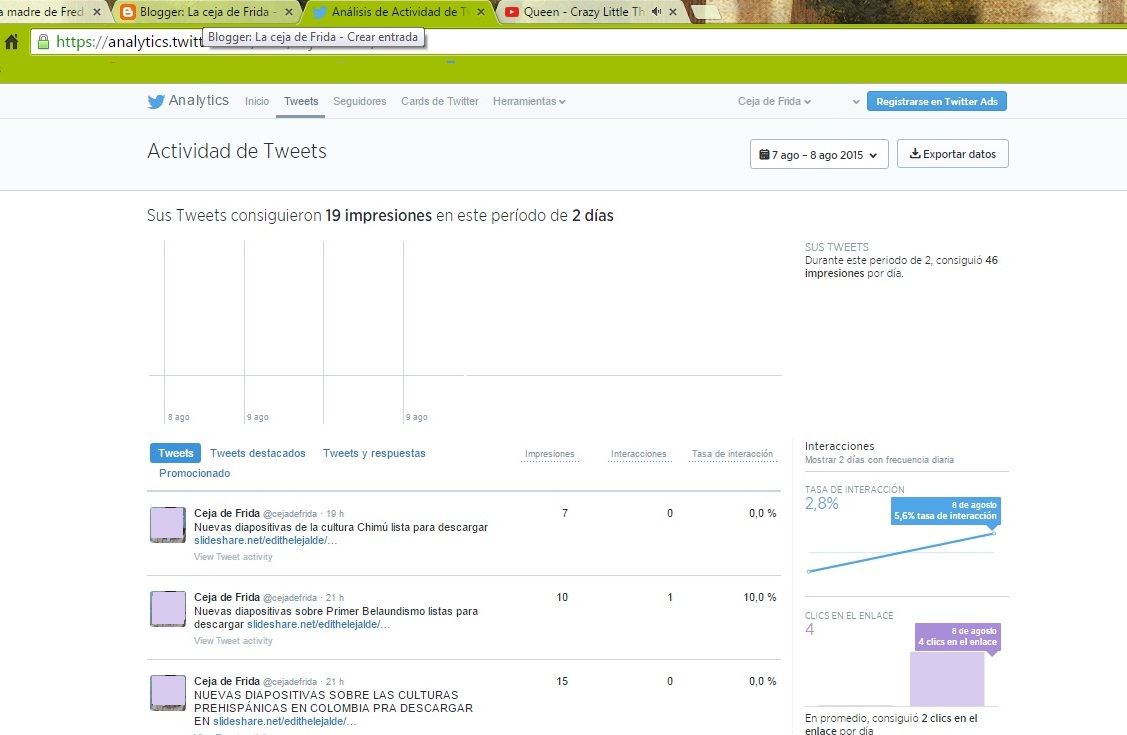Click the green padlock security icon
Viewport: 1127px width, 735px height.
click(43, 42)
